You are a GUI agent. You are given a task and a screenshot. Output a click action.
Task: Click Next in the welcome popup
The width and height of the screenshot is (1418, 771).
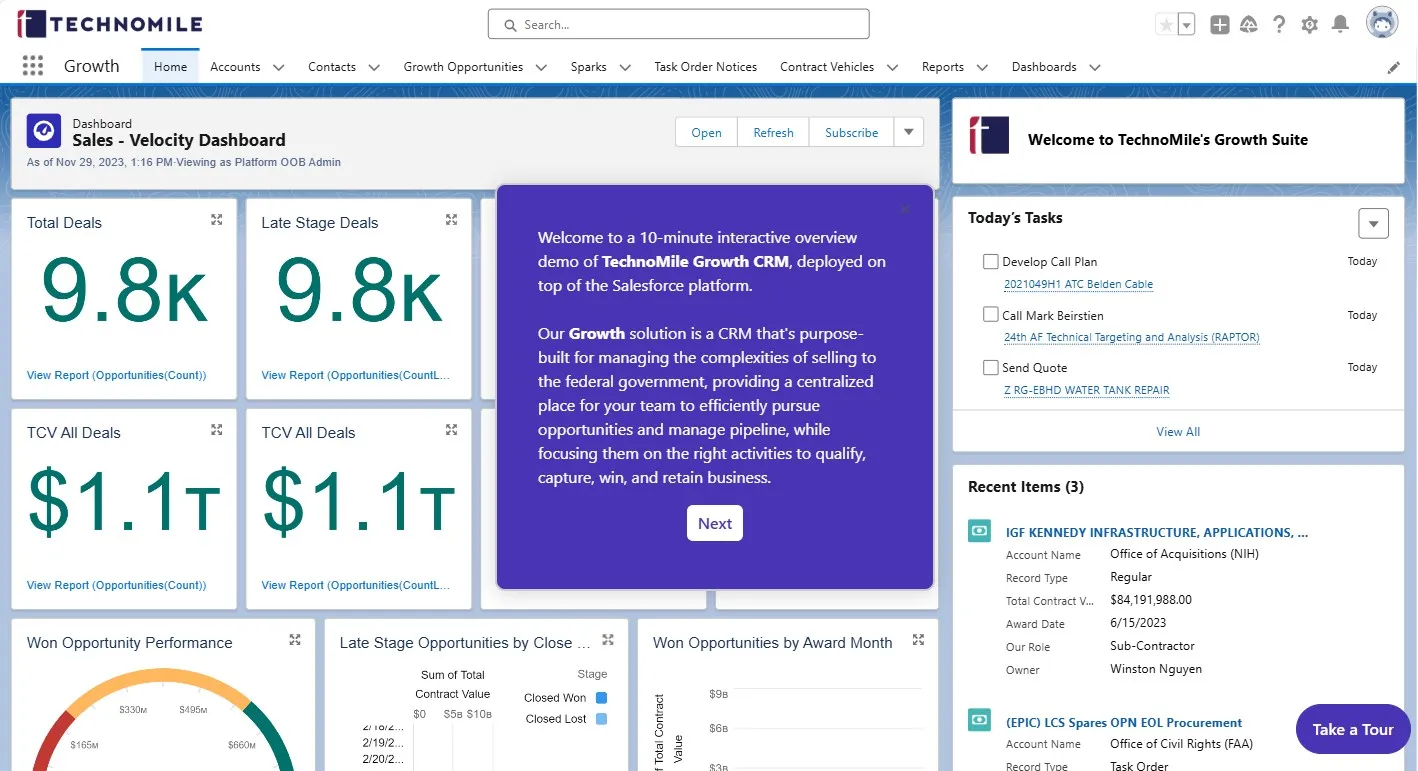(x=714, y=523)
